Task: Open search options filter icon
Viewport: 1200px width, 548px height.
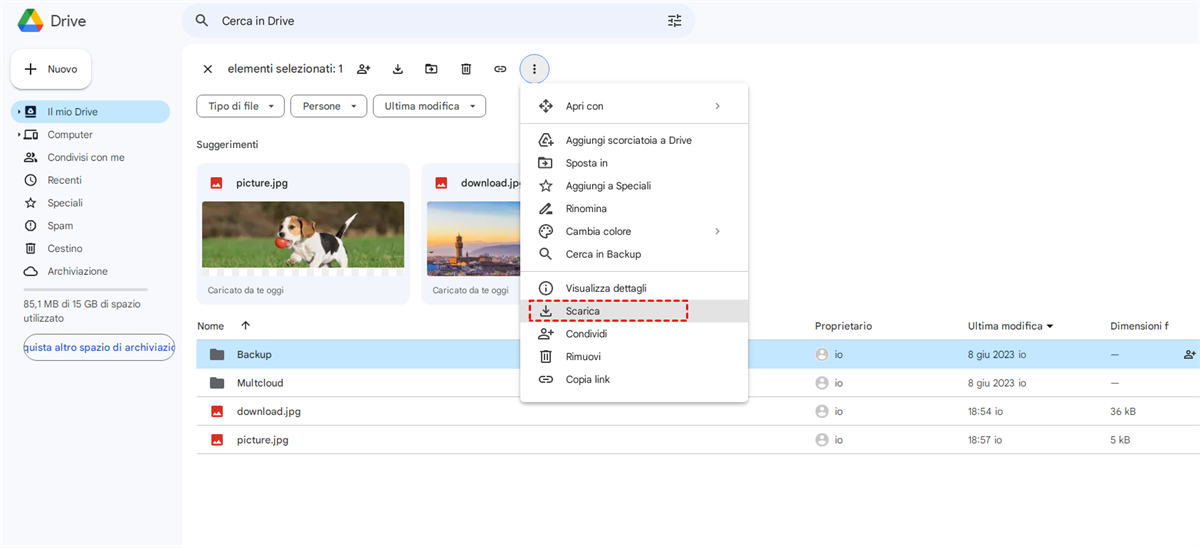Action: [x=675, y=20]
